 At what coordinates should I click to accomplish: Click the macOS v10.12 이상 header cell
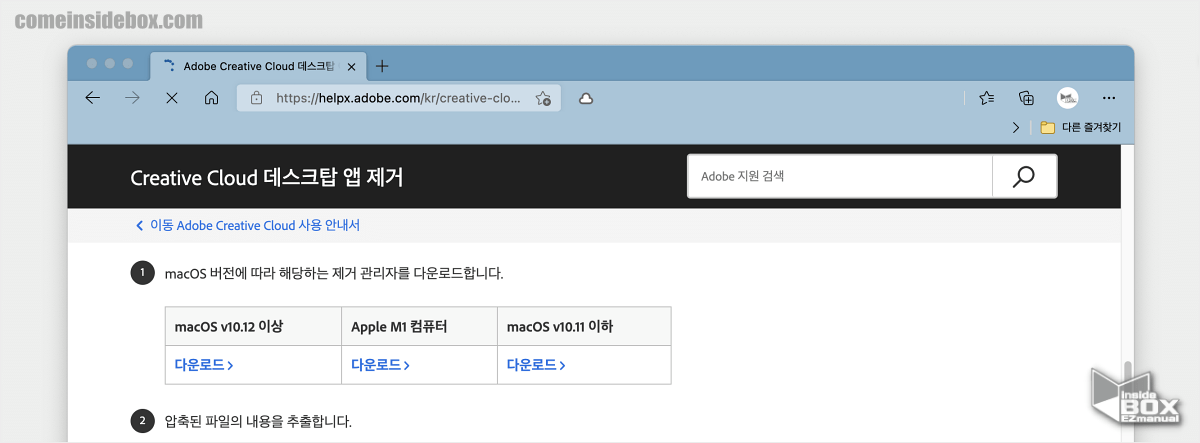(x=253, y=327)
